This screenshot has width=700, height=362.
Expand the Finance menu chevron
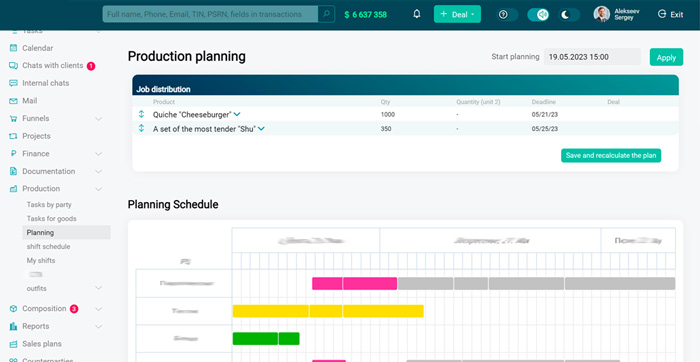pyautogui.click(x=99, y=154)
